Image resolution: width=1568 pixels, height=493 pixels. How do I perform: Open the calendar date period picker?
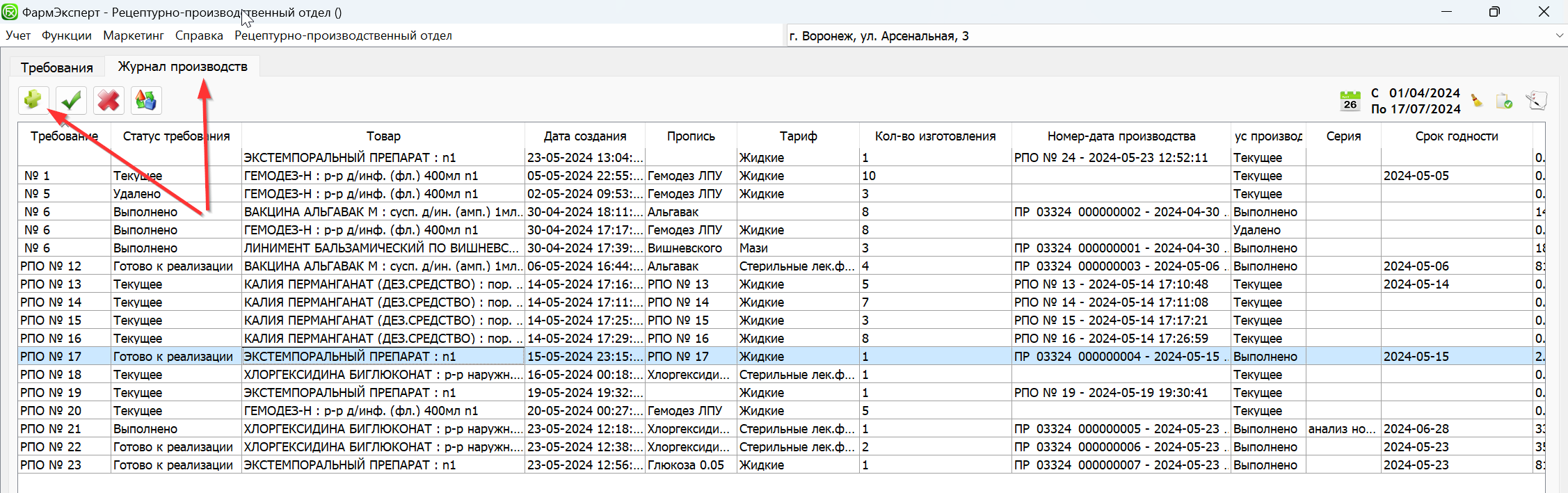[x=1350, y=101]
